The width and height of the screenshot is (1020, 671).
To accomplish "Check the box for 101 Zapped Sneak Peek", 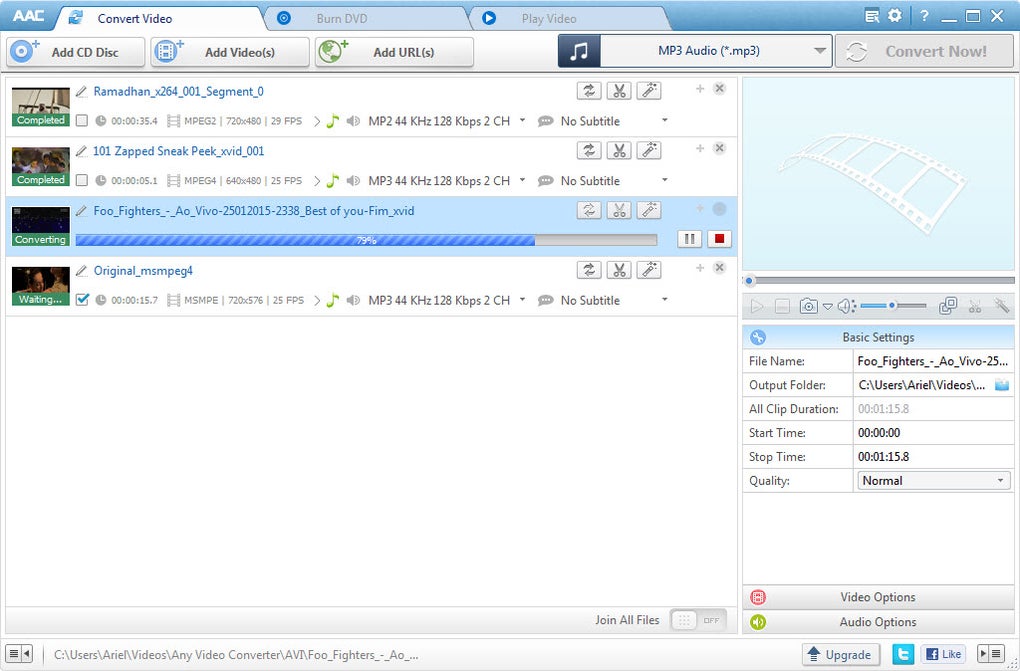I will click(81, 180).
